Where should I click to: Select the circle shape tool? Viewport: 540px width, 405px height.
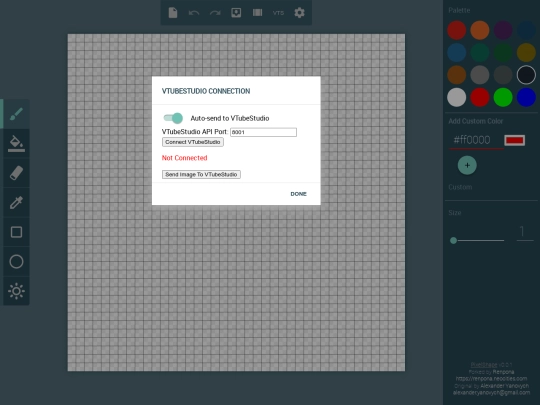click(16, 261)
